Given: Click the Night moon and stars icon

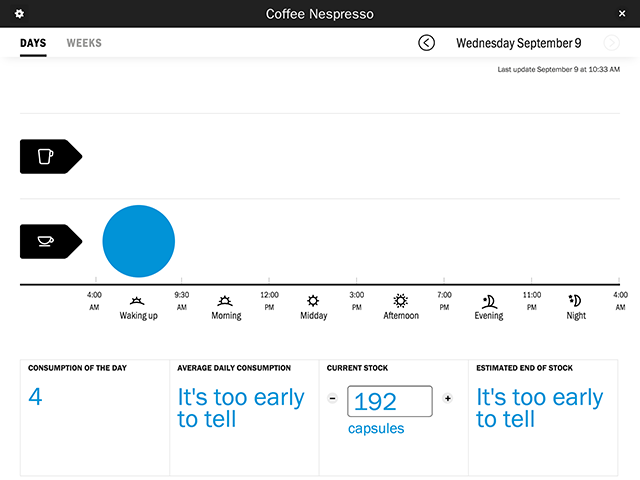Looking at the screenshot, I should click(575, 300).
